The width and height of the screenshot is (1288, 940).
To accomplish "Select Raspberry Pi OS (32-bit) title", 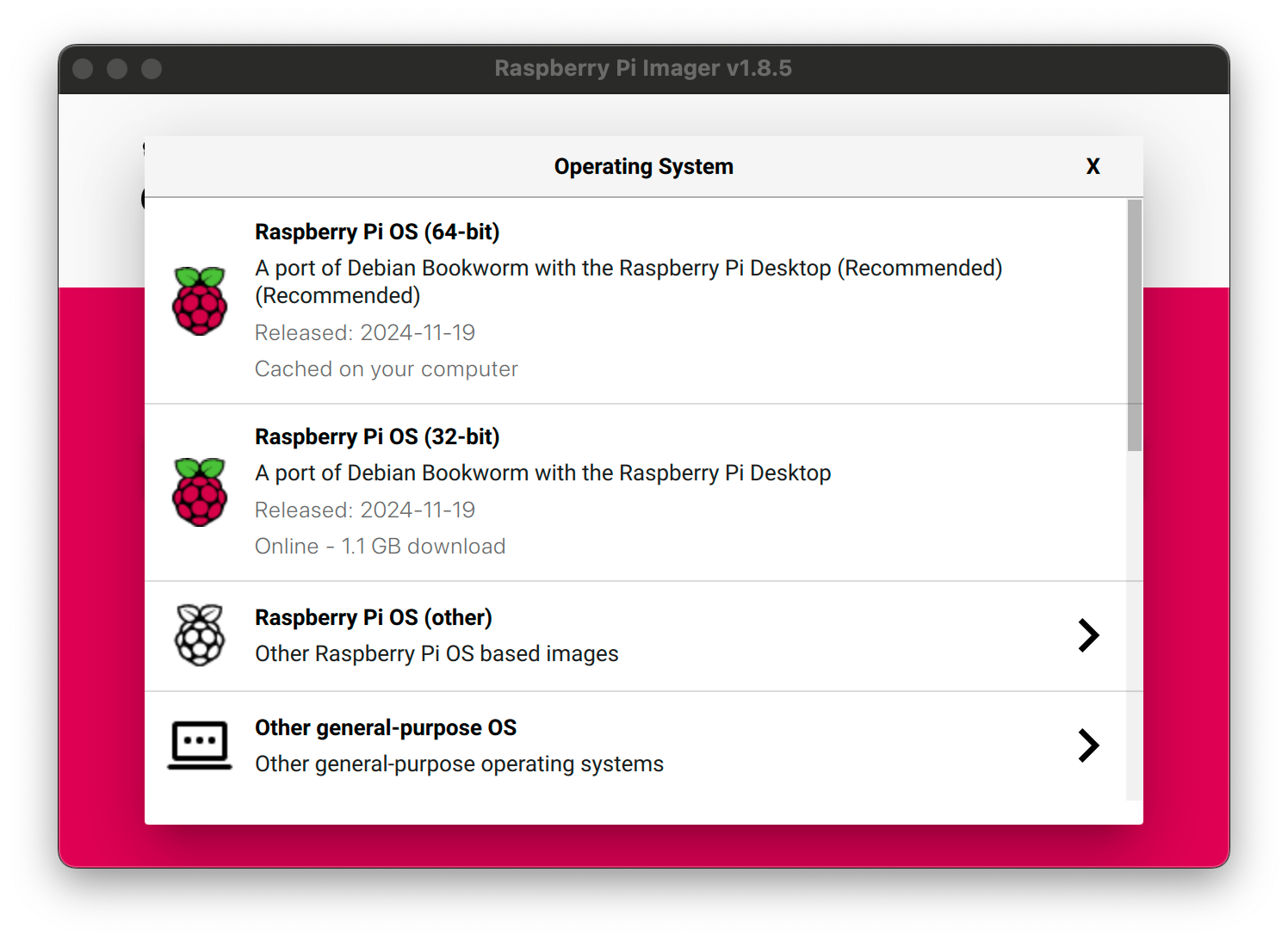I will [x=377, y=436].
